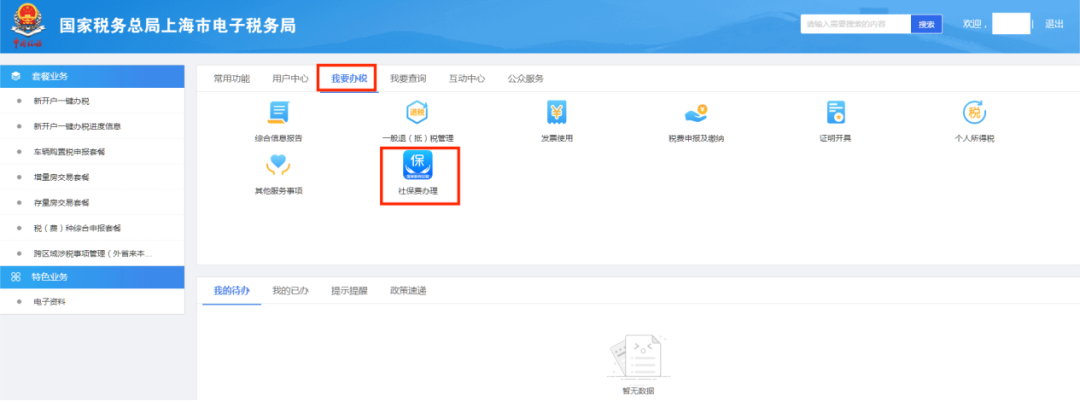Focus the search input field in the header
The height and width of the screenshot is (401, 1080).
(x=855, y=24)
